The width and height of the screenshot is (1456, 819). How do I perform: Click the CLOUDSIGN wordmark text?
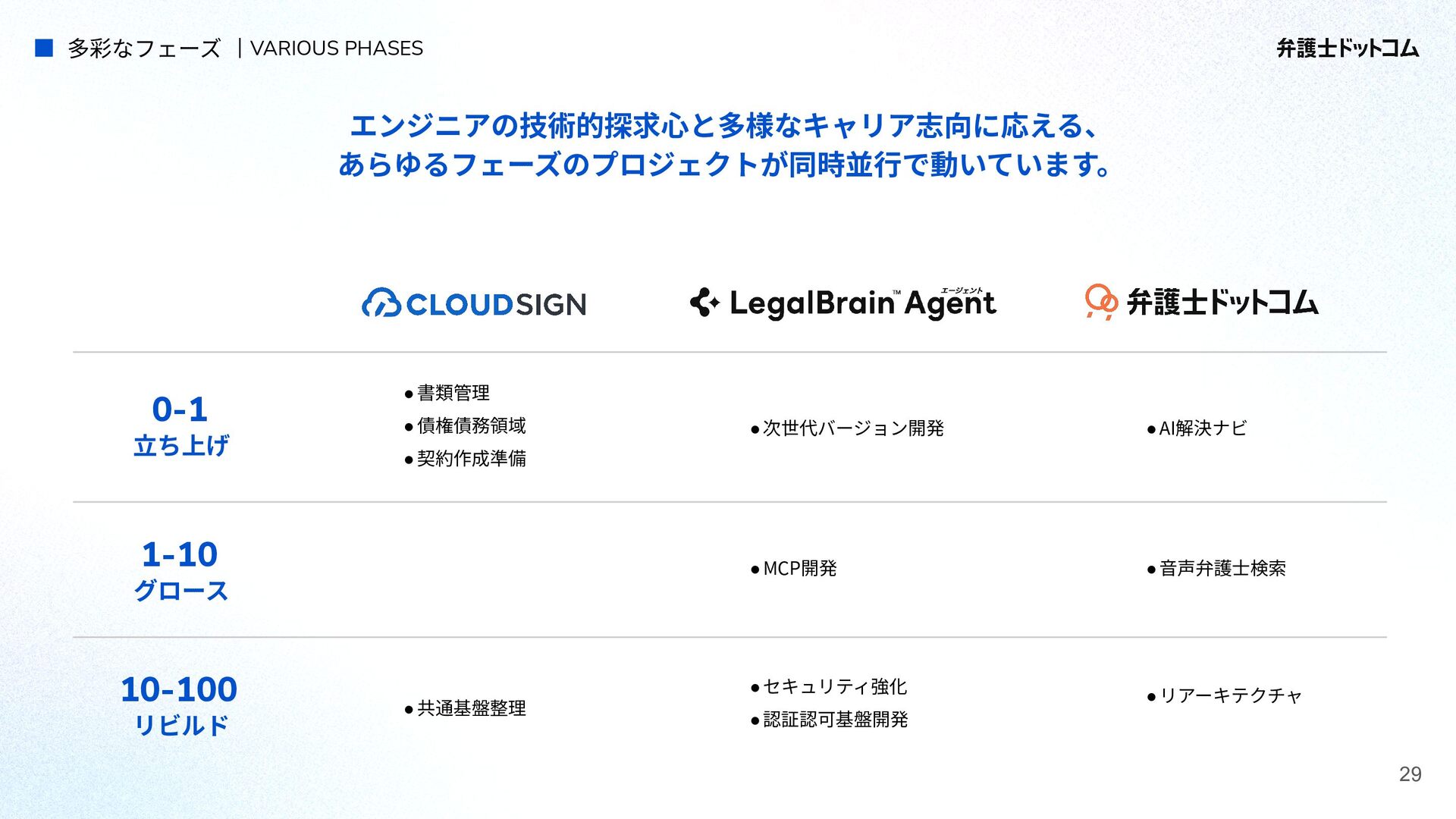(496, 305)
